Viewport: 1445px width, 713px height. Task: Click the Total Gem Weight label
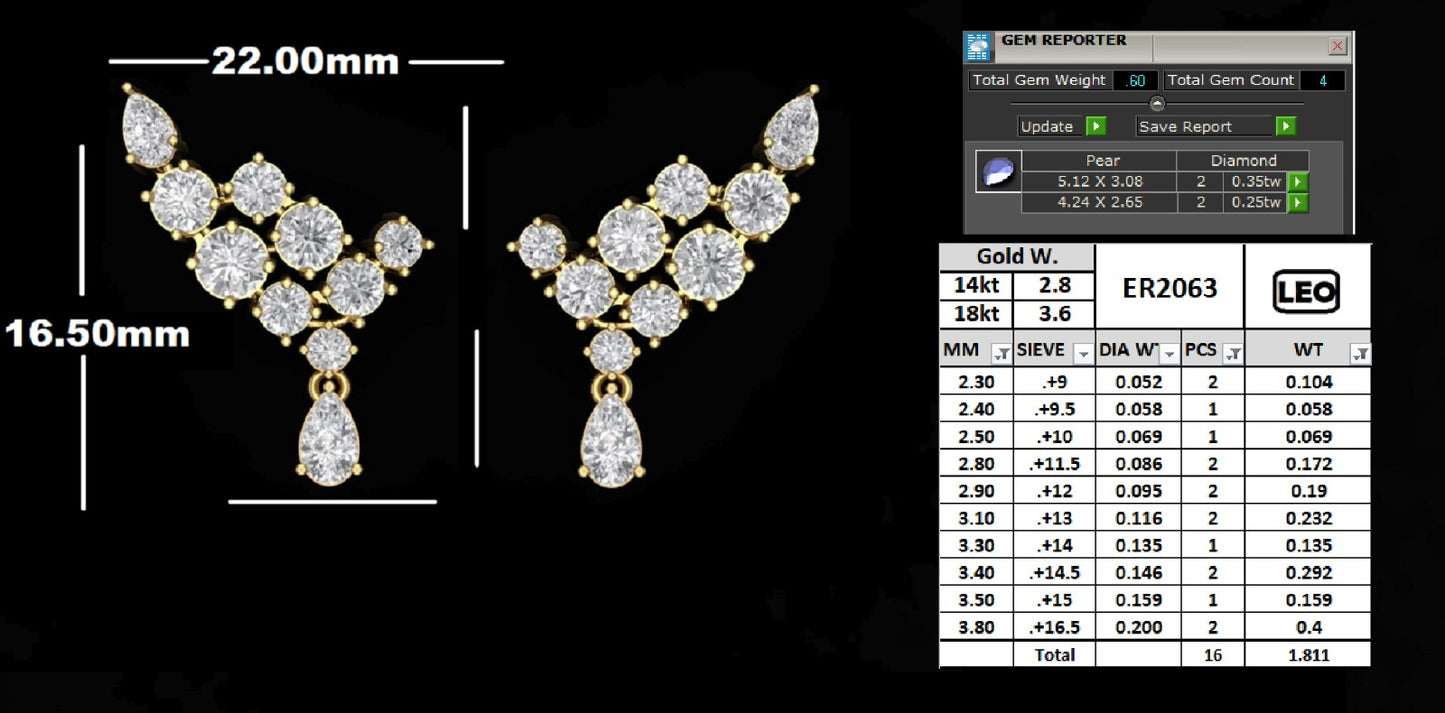[x=1039, y=80]
